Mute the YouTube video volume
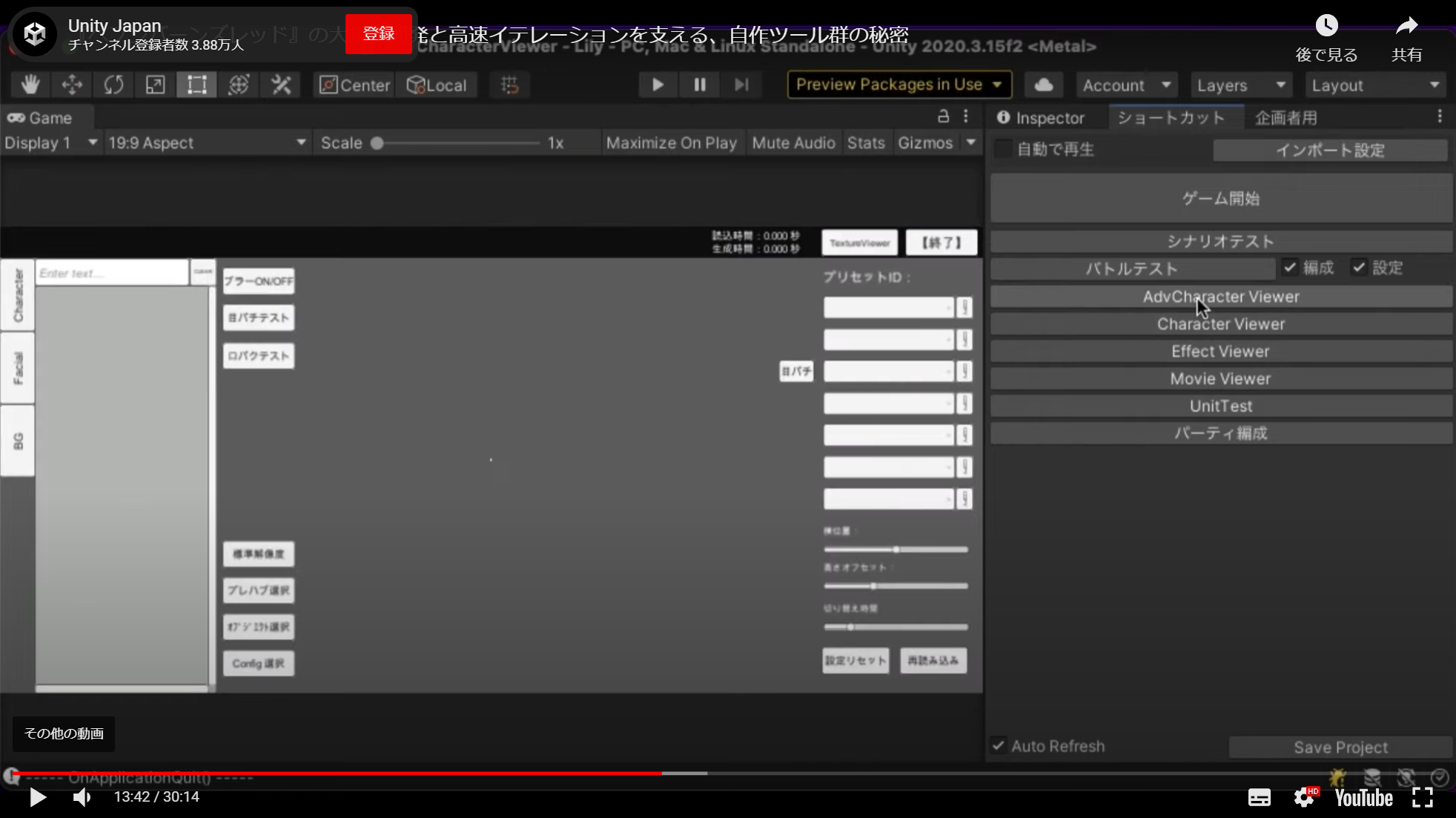 (82, 797)
